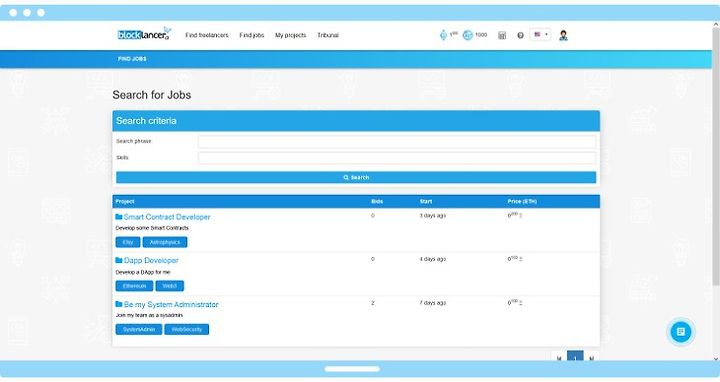This screenshot has height=382, width=720.
Task: Click the "7 days ago" start cell
Action: click(x=433, y=303)
